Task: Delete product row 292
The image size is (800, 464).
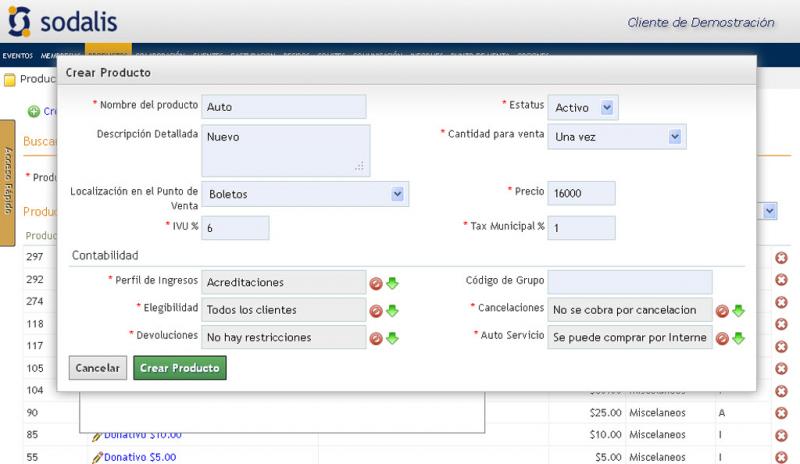Action: pyautogui.click(x=781, y=280)
